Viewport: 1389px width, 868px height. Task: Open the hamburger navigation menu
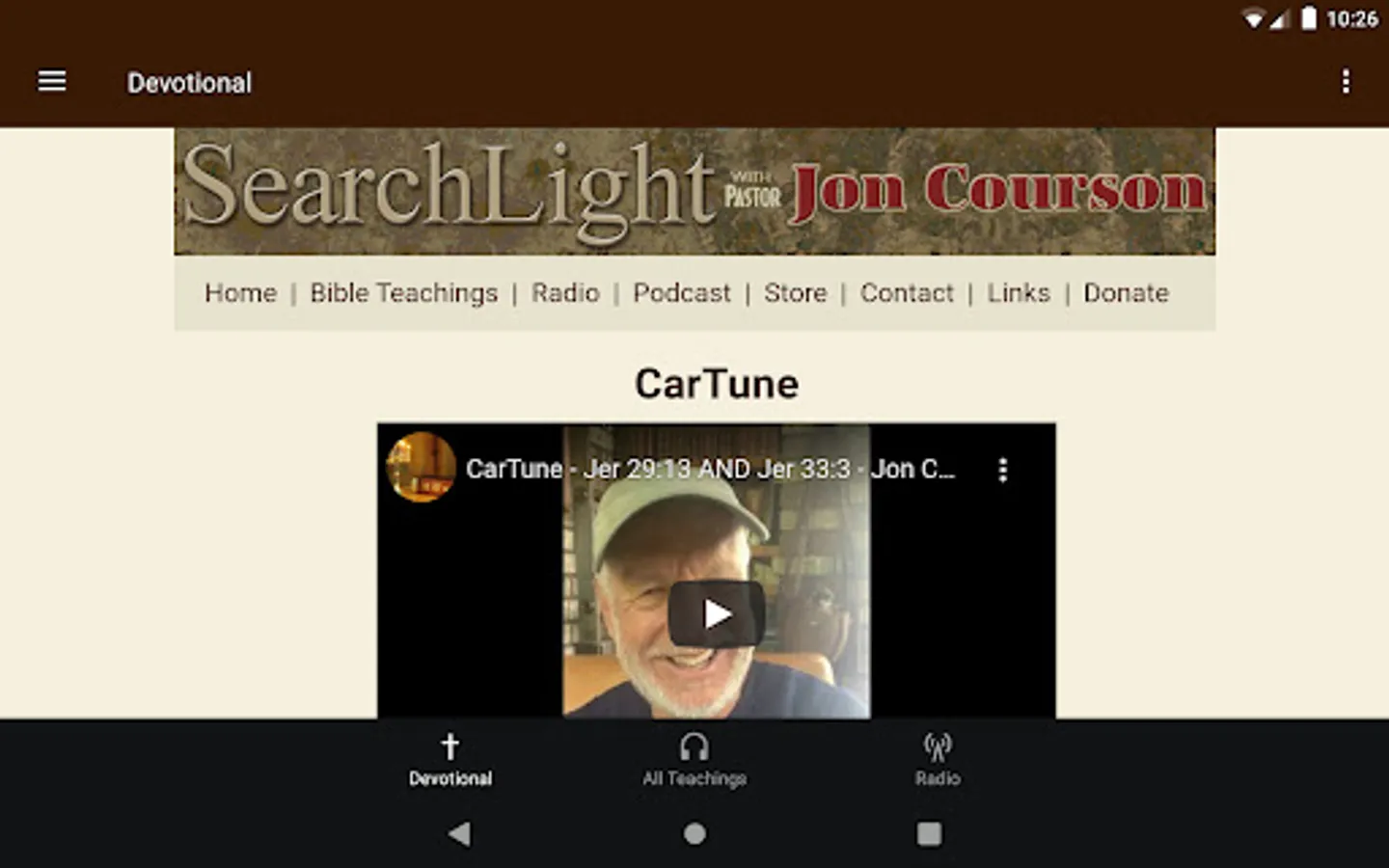[52, 82]
